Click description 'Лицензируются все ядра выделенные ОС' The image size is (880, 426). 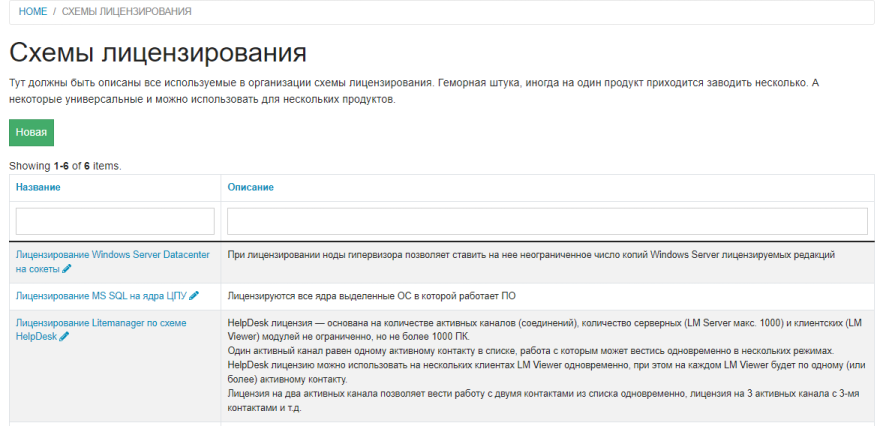[371, 296]
